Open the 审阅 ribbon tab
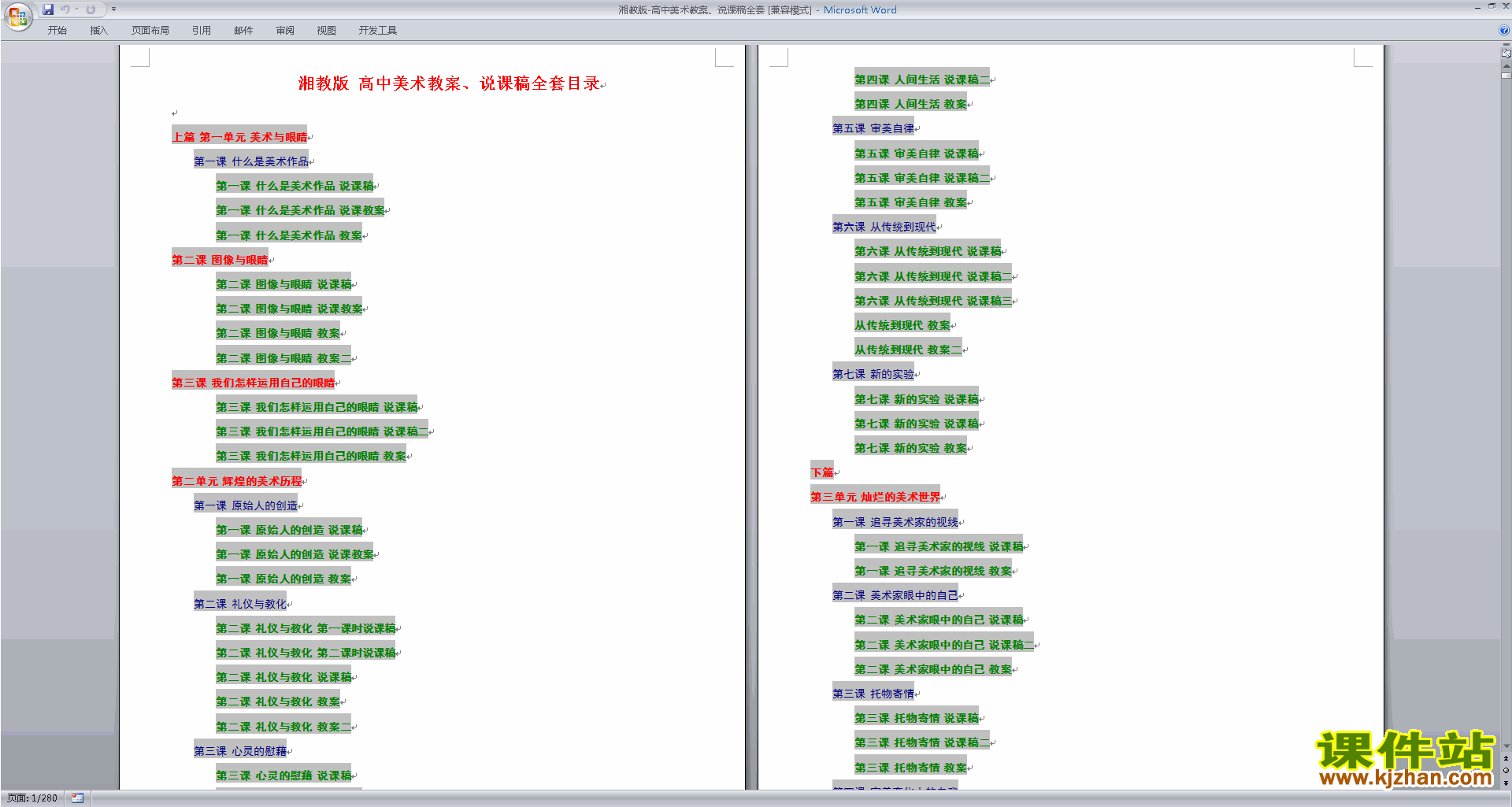Viewport: 1512px width, 807px height. [285, 31]
